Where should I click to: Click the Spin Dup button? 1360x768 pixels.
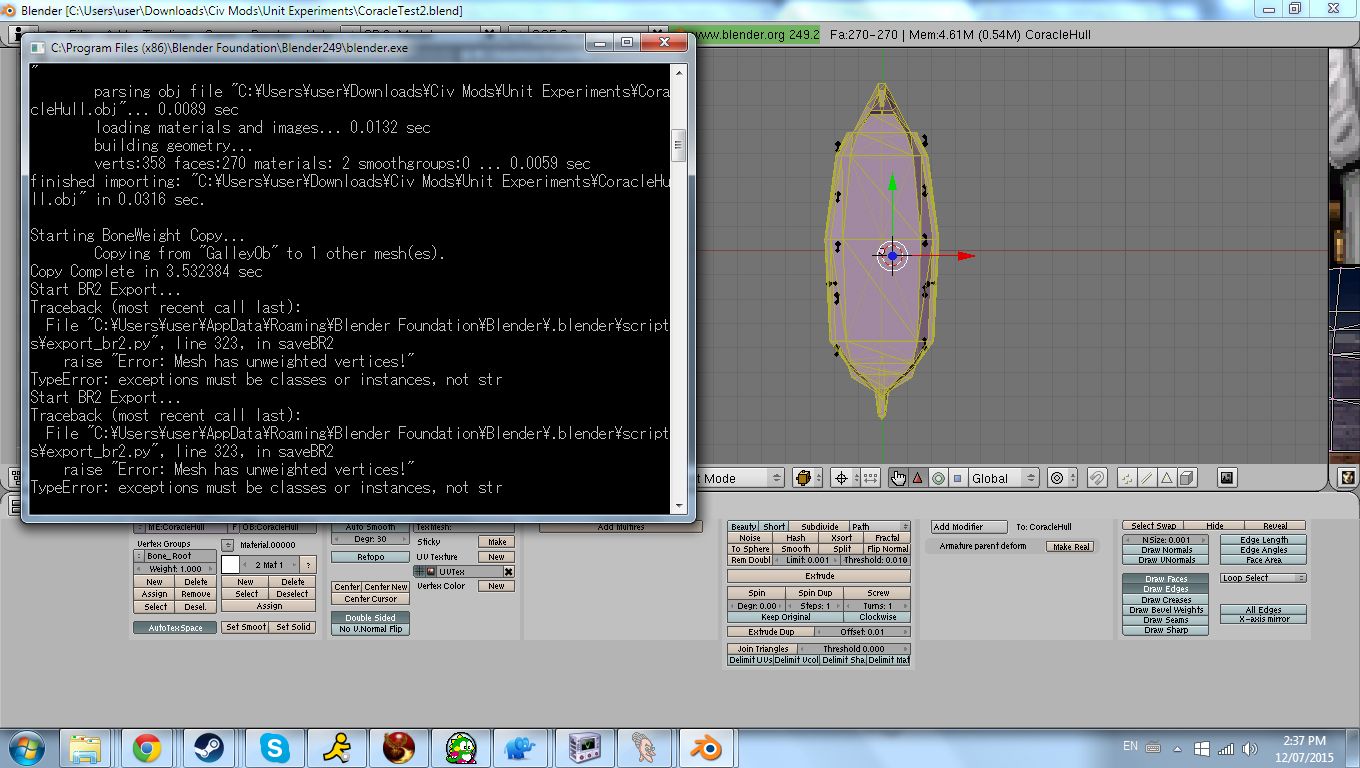(815, 593)
